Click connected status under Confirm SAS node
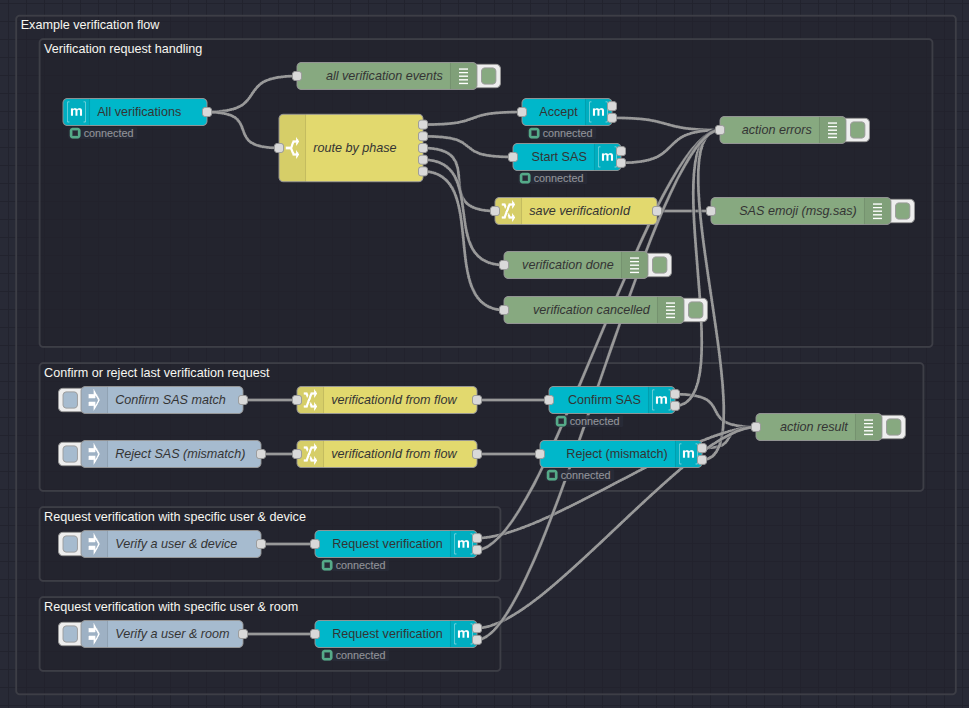The width and height of the screenshot is (969, 708). (x=588, y=421)
